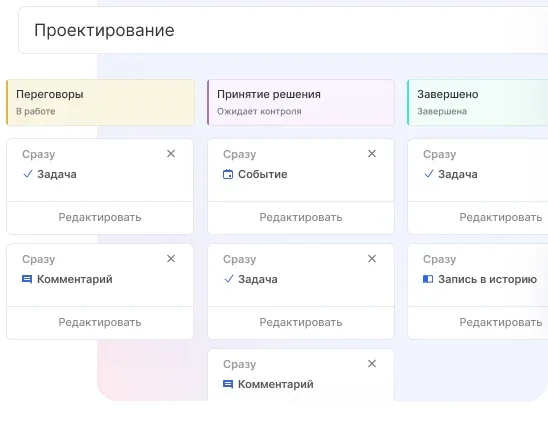This screenshot has height=422, width=548.
Task: Remove the Задача card under Переговоры
Action: point(171,153)
